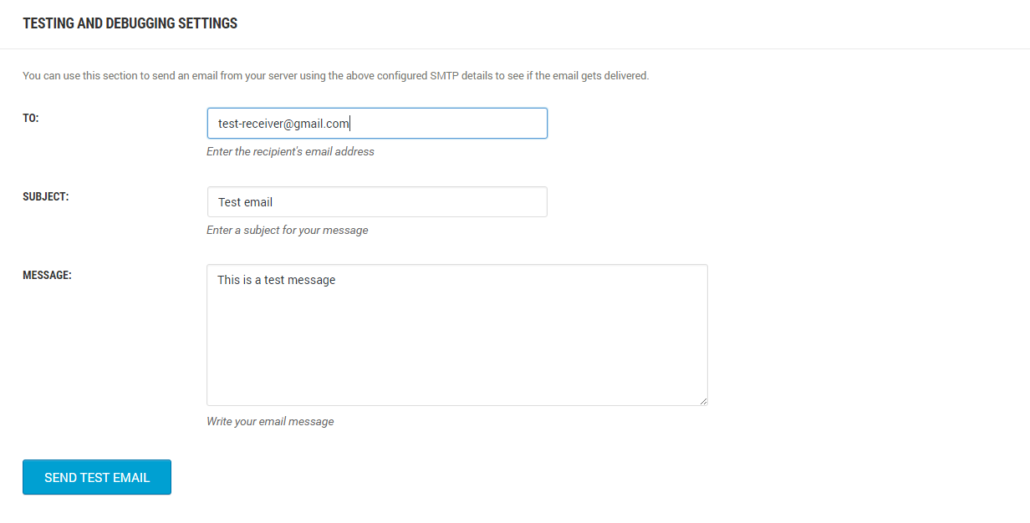This screenshot has width=1030, height=523.
Task: Click the Testing and Debugging Settings heading
Action: [130, 24]
